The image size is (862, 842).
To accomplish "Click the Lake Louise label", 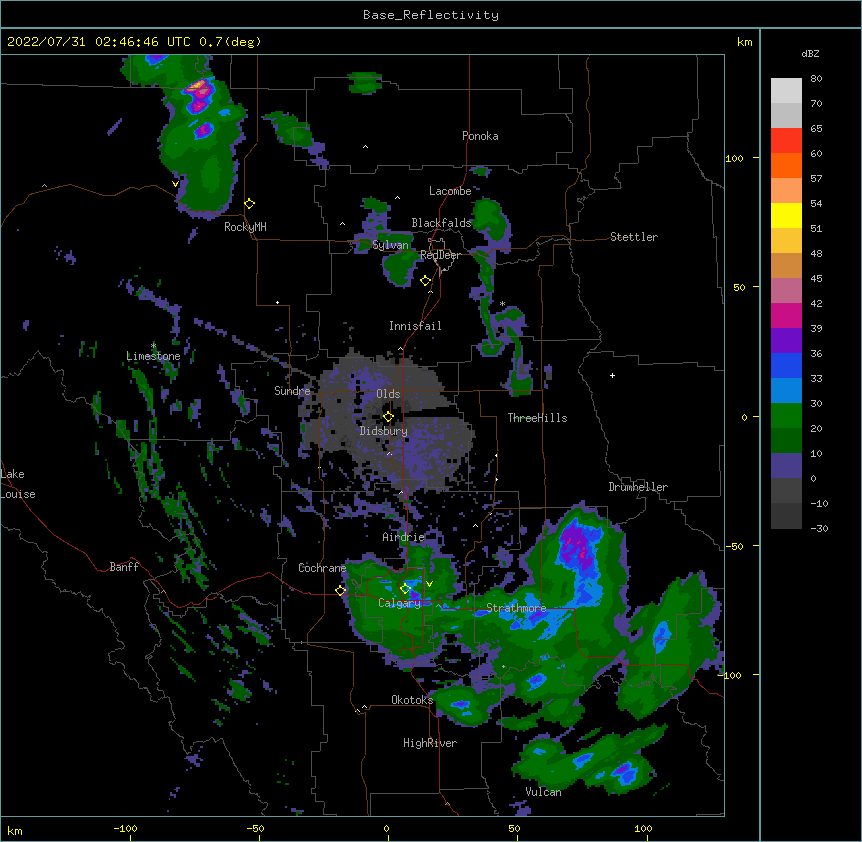I will pyautogui.click(x=18, y=484).
